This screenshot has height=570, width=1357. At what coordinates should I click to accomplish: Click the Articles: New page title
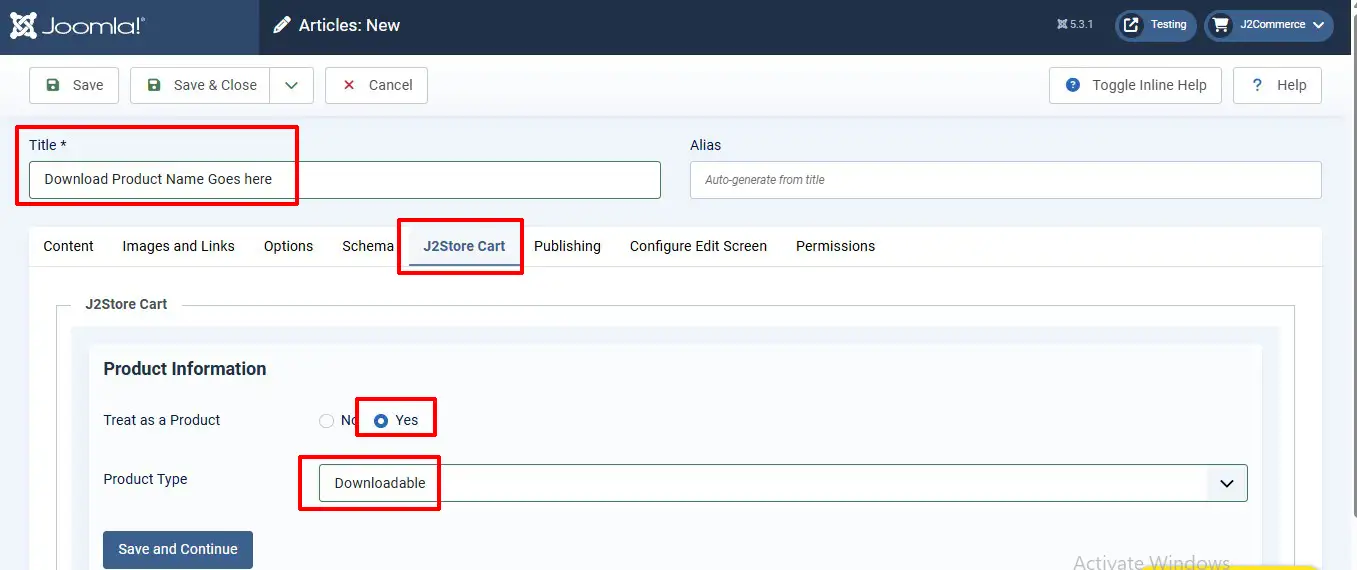coord(349,25)
